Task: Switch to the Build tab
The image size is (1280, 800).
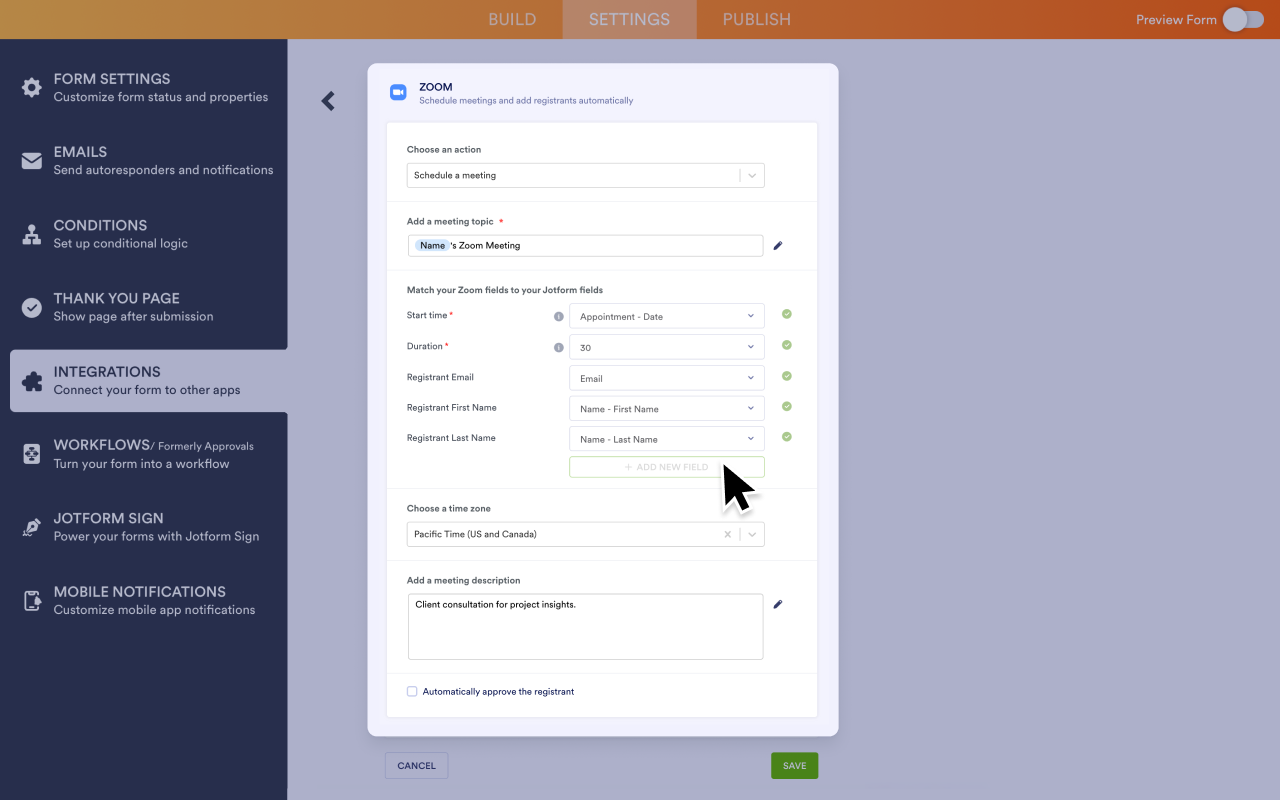Action: [x=512, y=19]
